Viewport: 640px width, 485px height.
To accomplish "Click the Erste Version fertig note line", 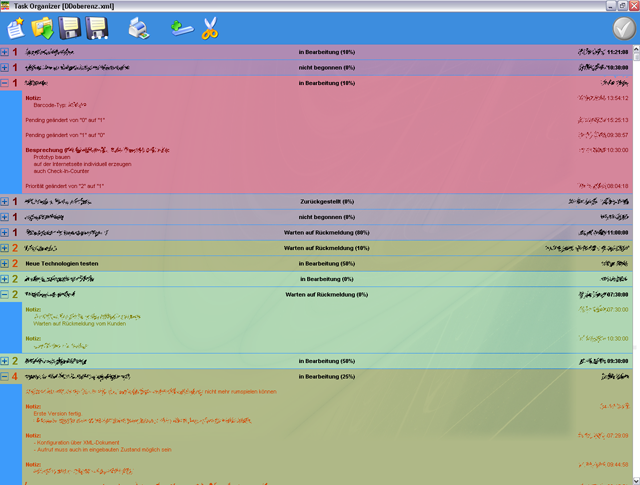I will point(58,414).
